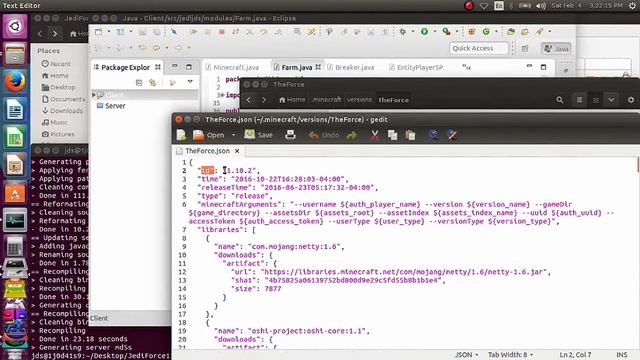The width and height of the screenshot is (640, 360).
Task: Select the Java perspective button
Action: point(556,49)
